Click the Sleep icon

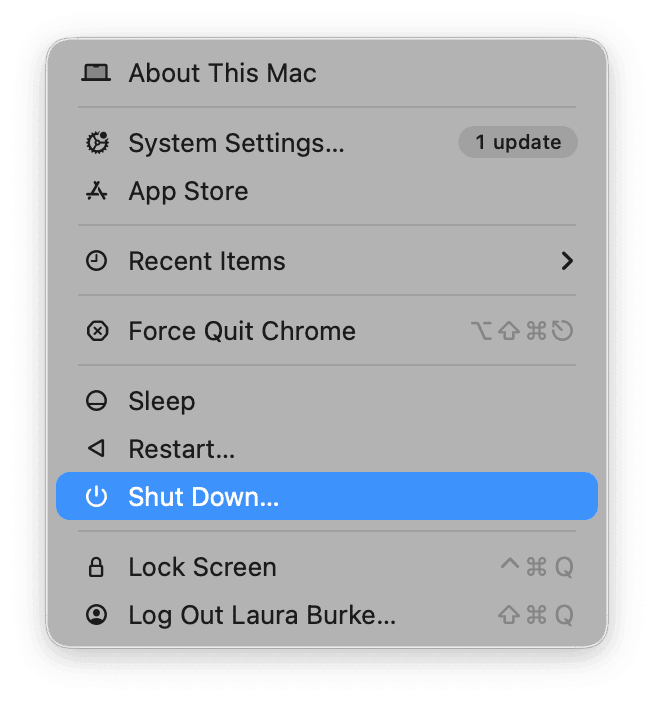pos(96,401)
